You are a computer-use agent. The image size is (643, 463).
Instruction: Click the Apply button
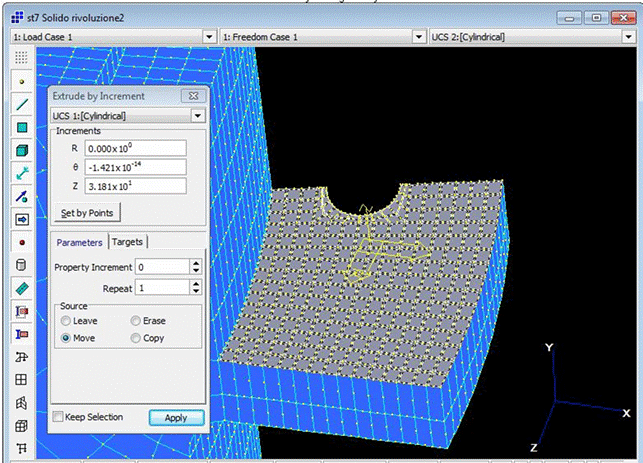coord(176,417)
